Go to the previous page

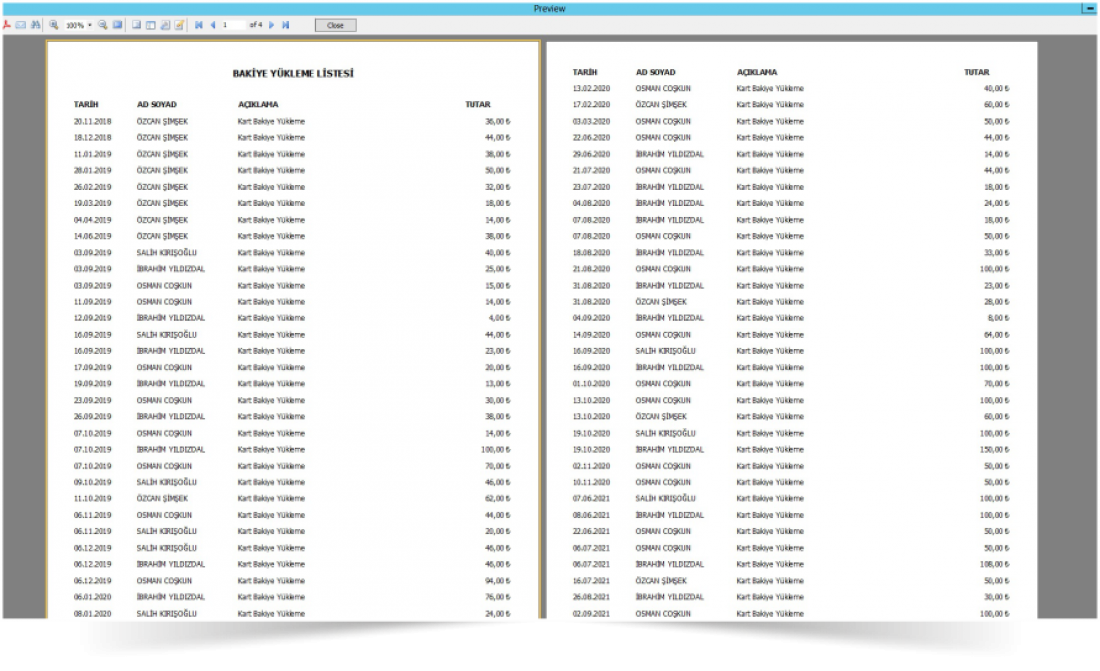coord(212,24)
